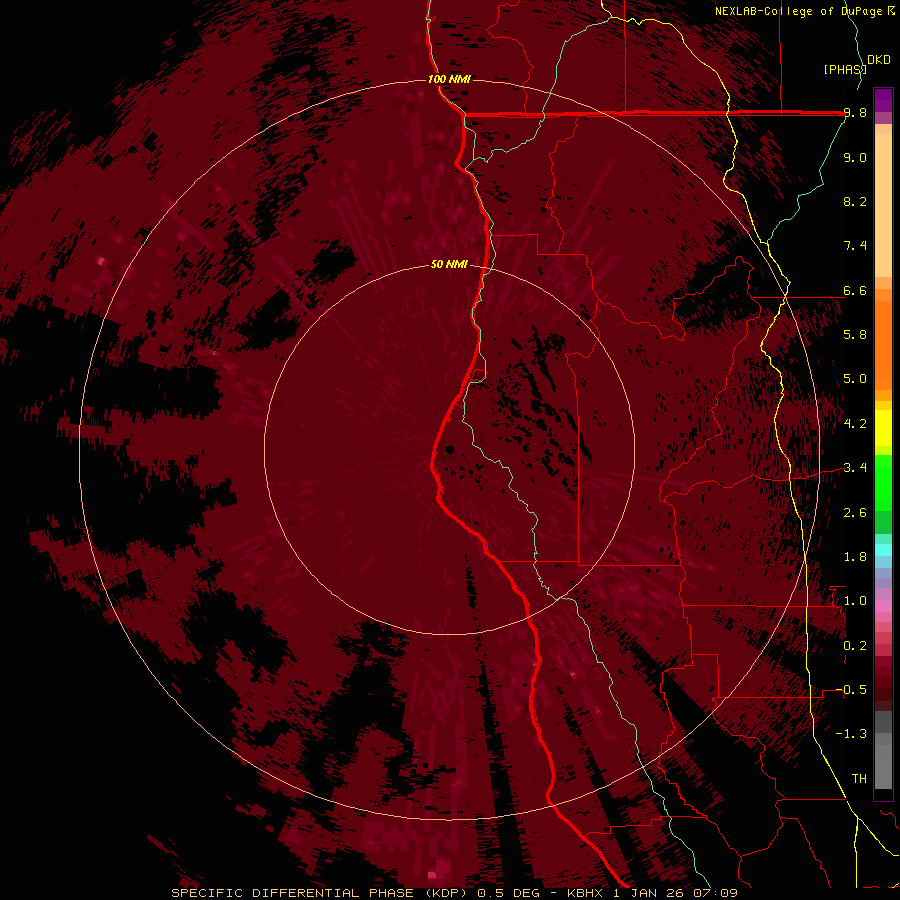Click the -1.3 scale label
The image size is (900, 900).
tap(851, 734)
